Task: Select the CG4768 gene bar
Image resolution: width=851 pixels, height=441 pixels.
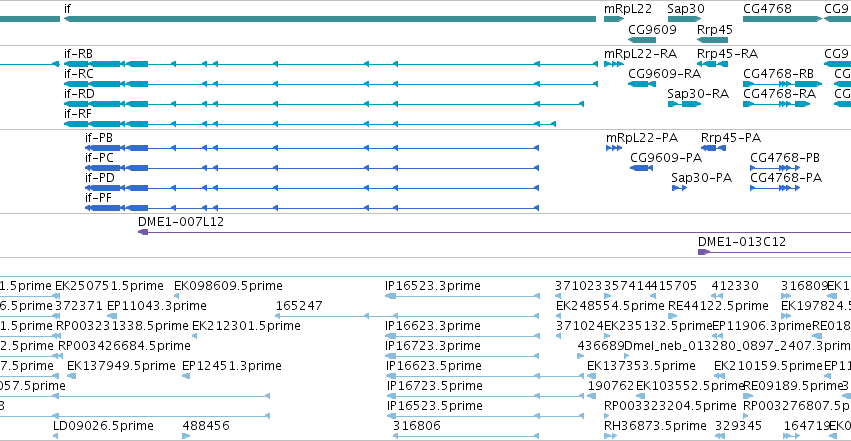Action: pos(783,19)
